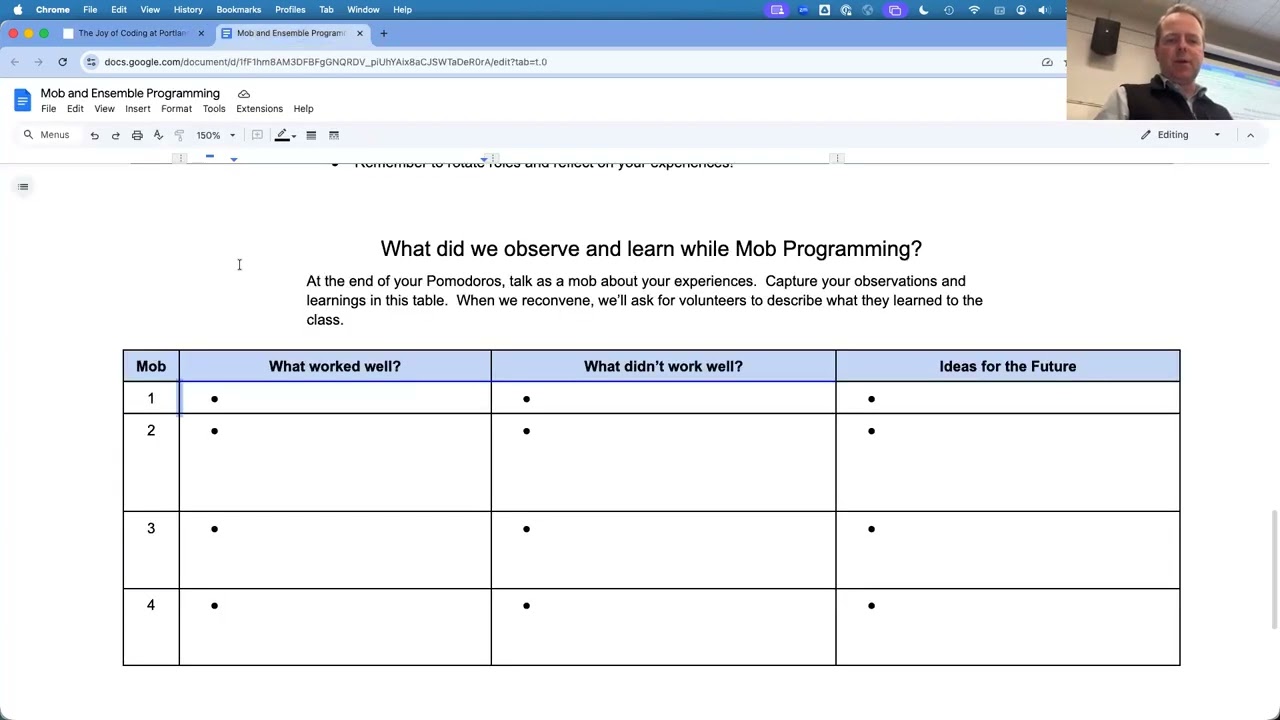
Task: Close the Mob and Ensemble Programming tab
Action: click(x=360, y=33)
